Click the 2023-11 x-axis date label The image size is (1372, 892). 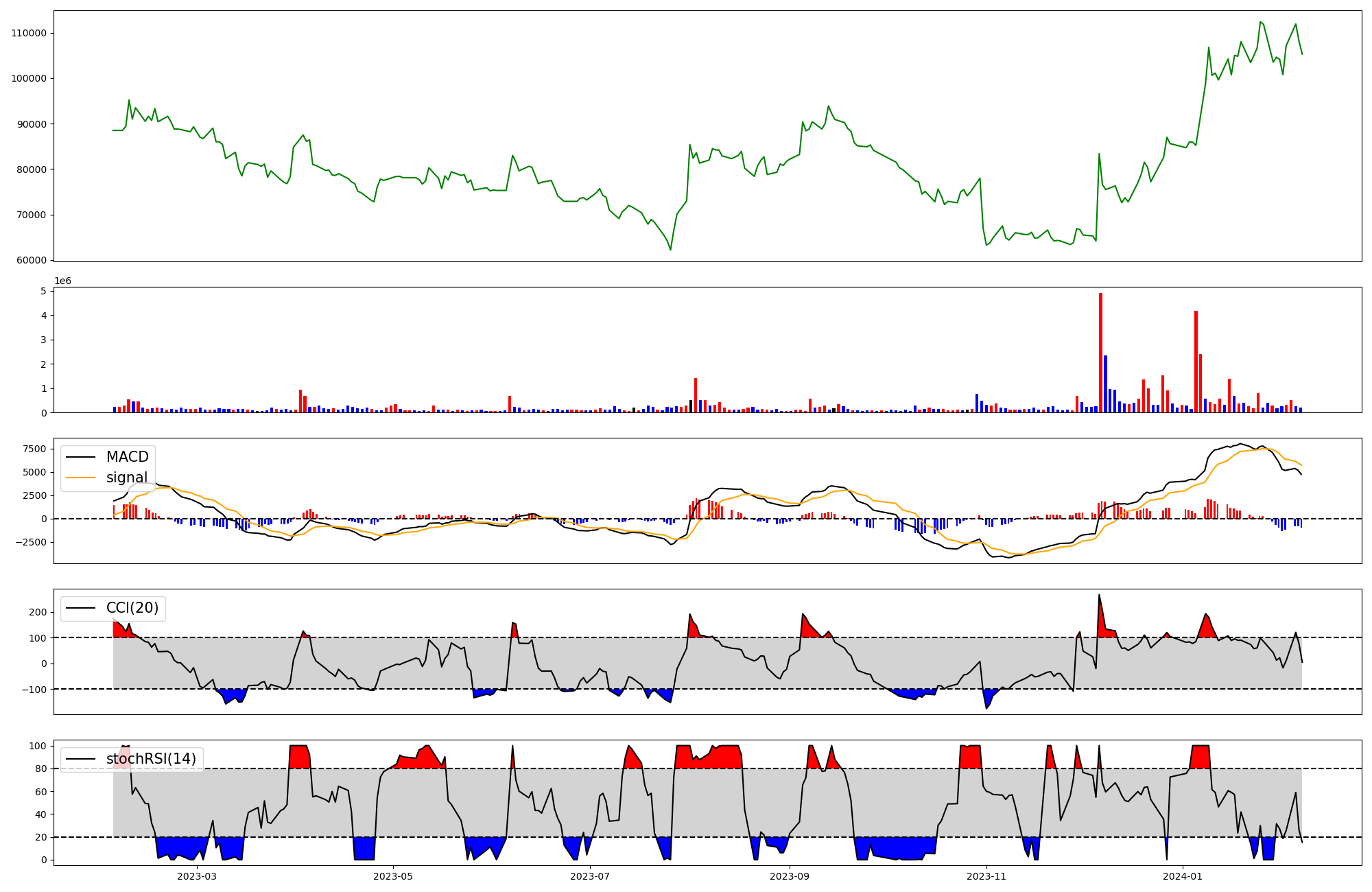(986, 876)
